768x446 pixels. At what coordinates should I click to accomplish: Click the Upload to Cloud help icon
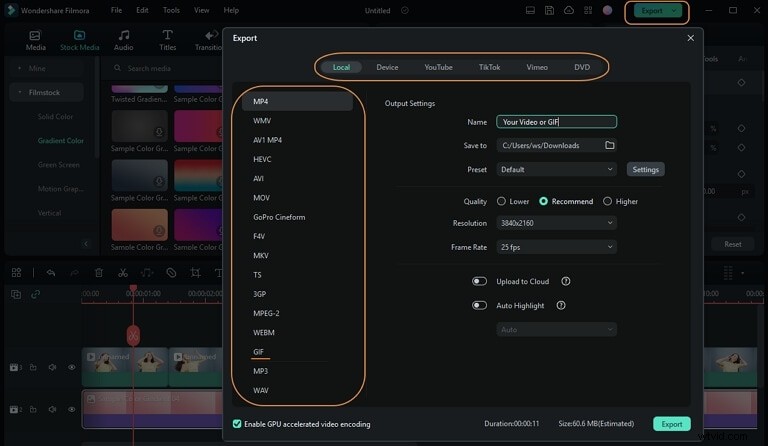pos(566,282)
